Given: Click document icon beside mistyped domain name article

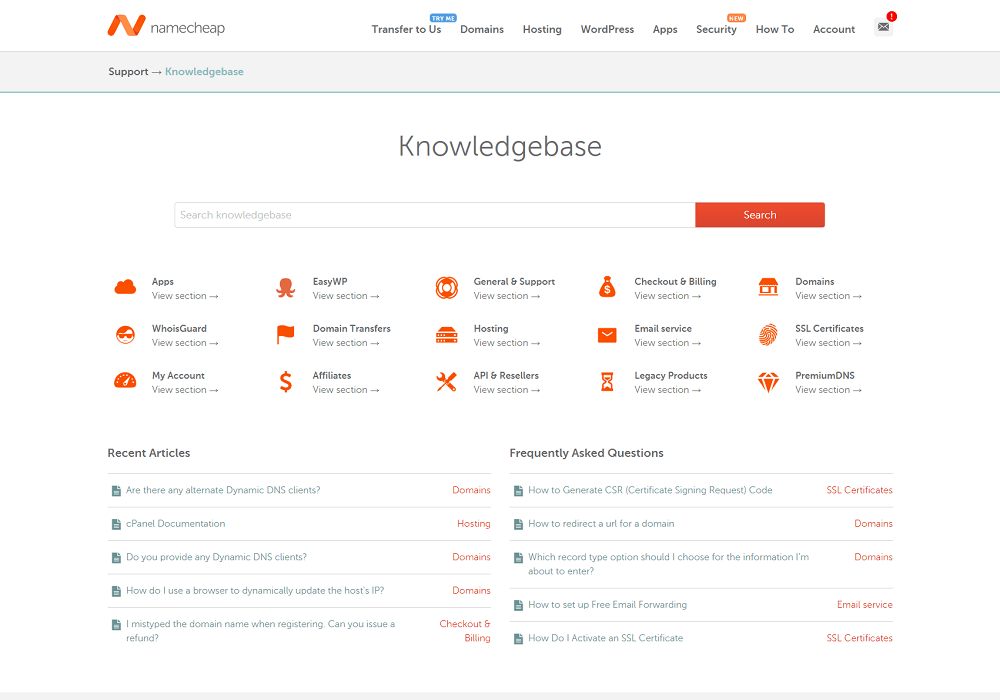Looking at the screenshot, I should pos(116,625).
